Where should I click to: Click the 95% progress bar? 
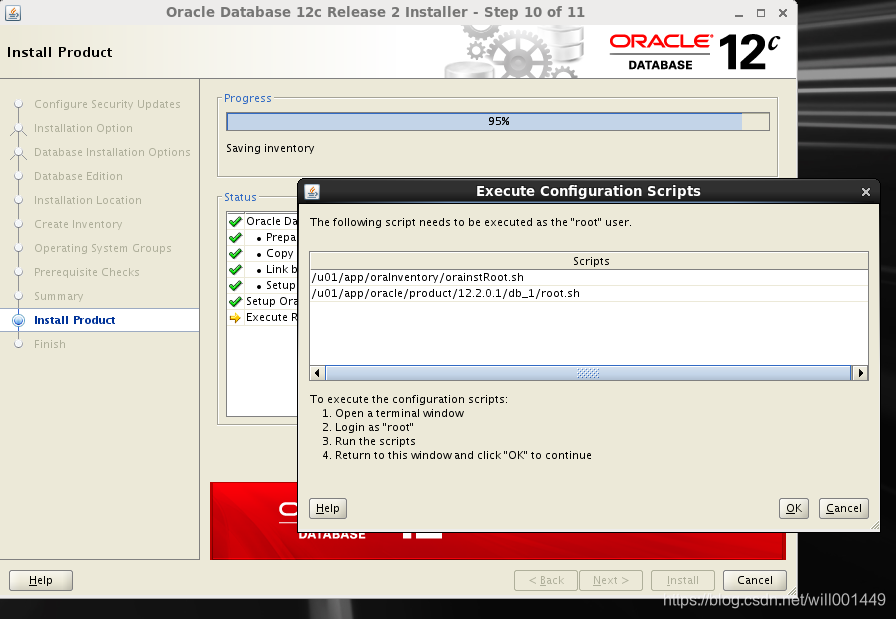point(498,121)
